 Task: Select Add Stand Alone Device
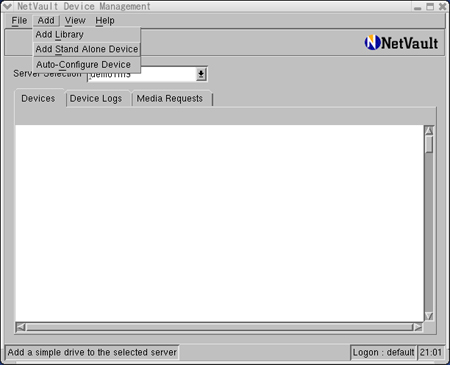87,49
